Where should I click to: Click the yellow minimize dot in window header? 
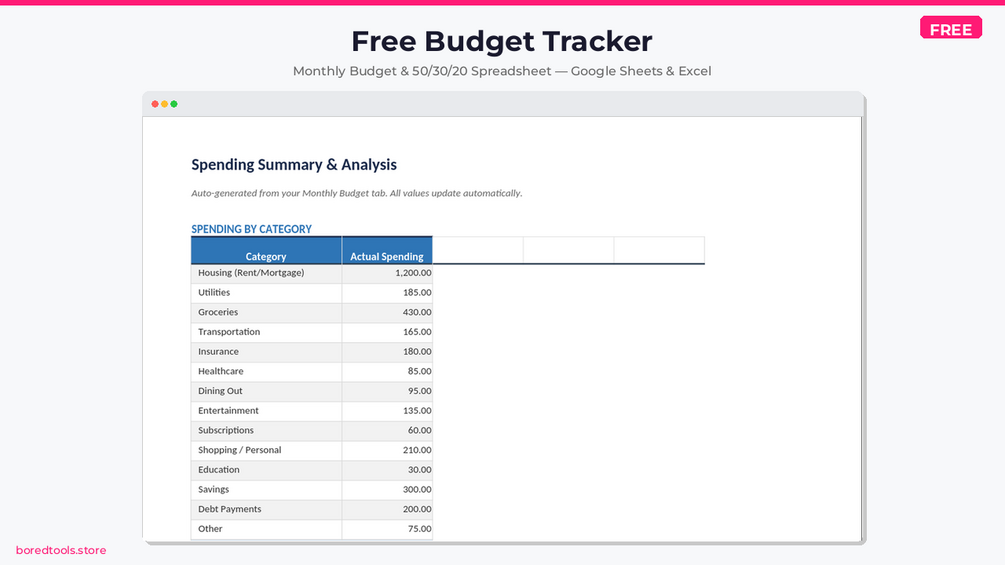[164, 104]
